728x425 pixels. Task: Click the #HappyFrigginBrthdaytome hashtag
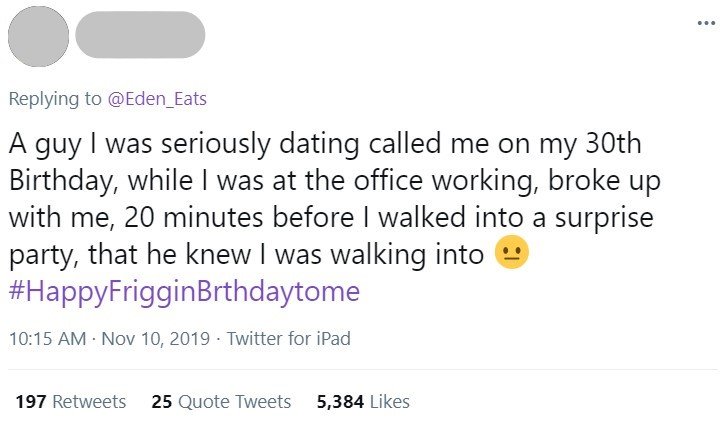(x=184, y=292)
